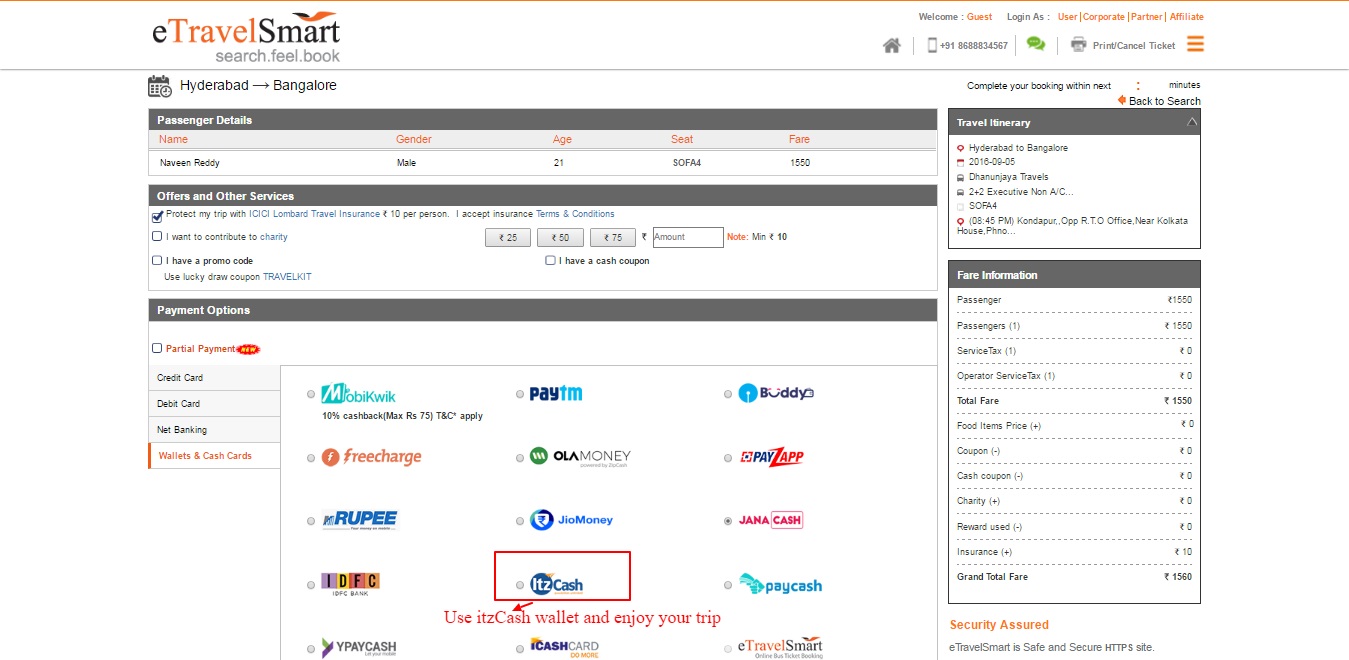Viewport: 1349px width, 660px height.
Task: Click the mRupee wallet logo
Action: pos(359,520)
